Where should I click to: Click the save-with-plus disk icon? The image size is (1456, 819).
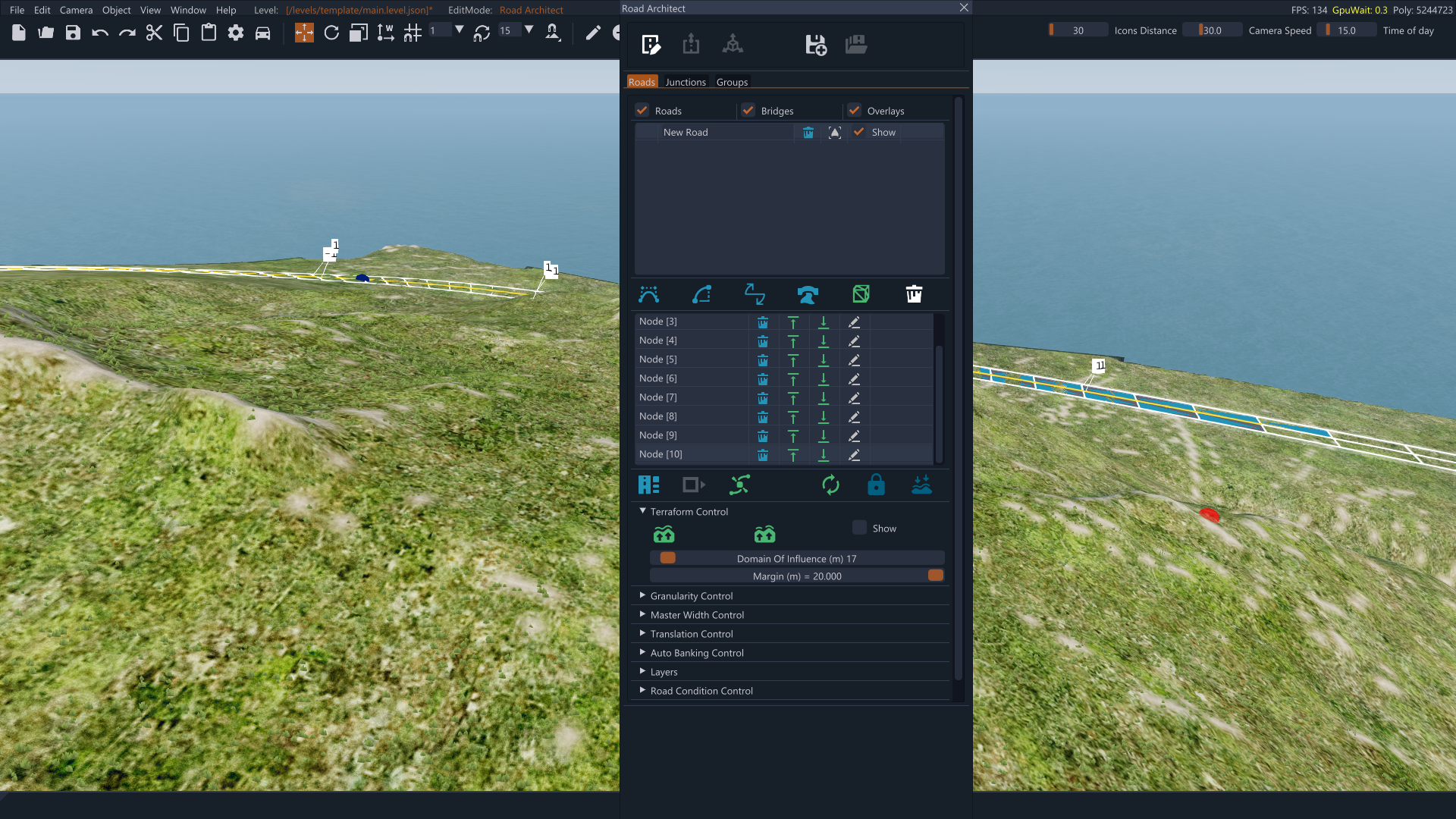pyautogui.click(x=816, y=45)
